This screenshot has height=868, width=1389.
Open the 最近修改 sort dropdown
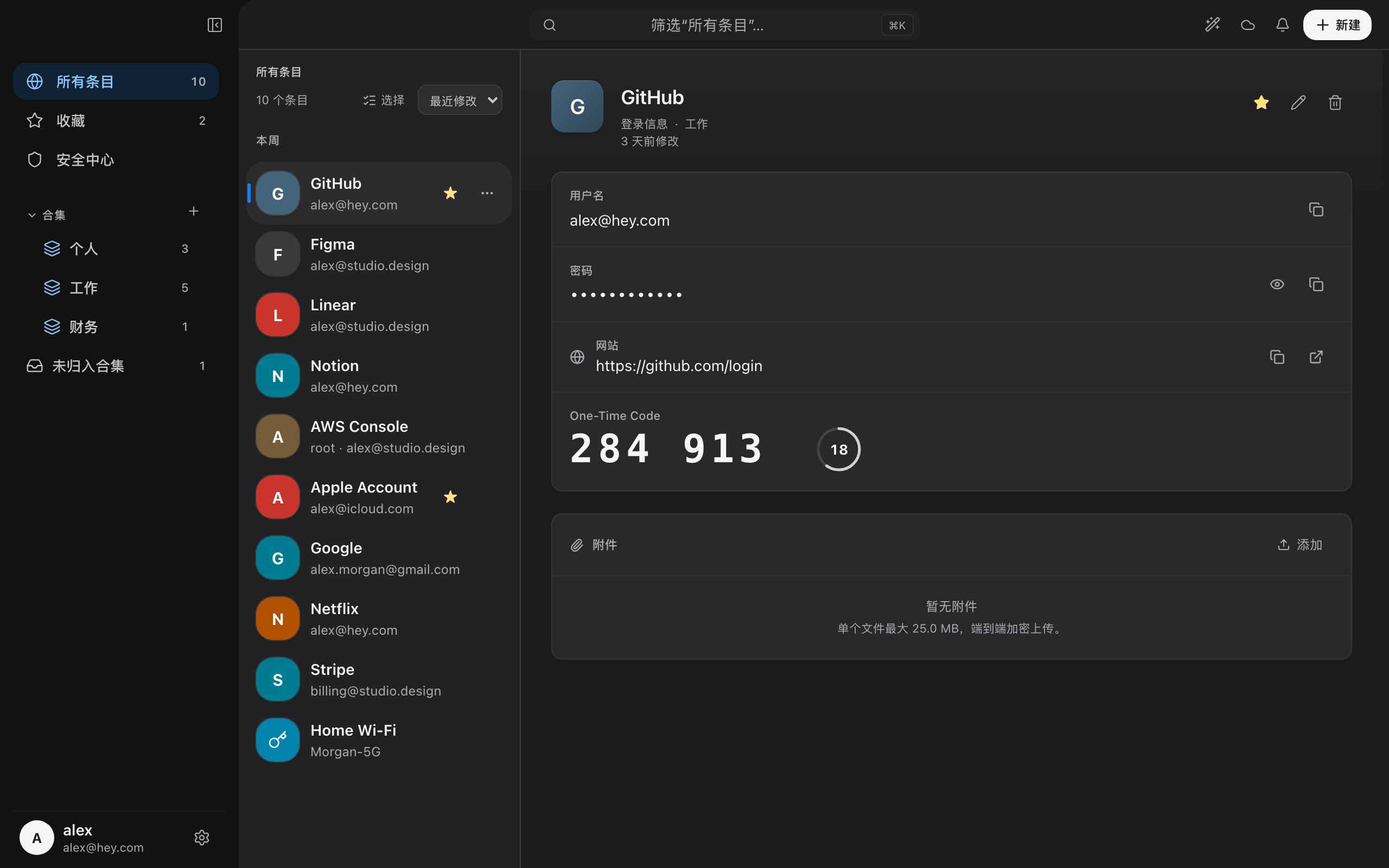460,100
